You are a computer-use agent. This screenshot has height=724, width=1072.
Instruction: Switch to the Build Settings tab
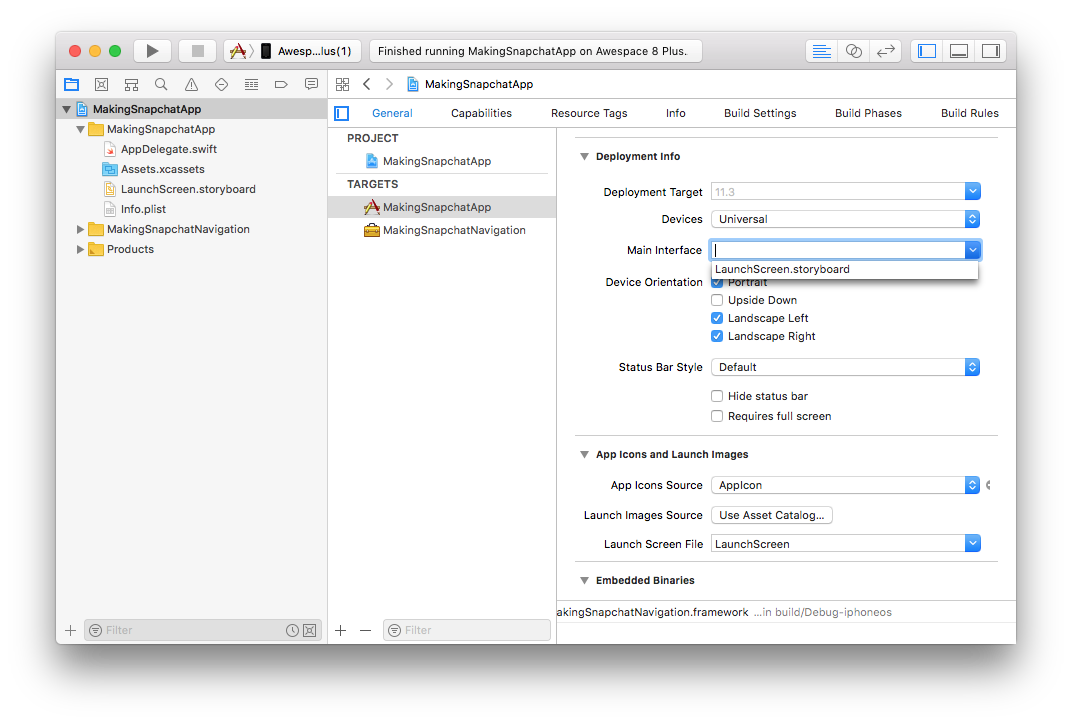point(760,113)
